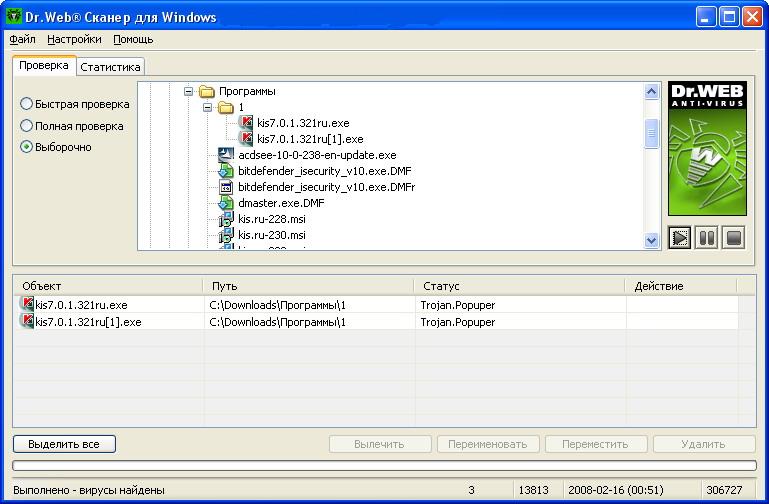Image resolution: width=769 pixels, height=504 pixels.
Task: Click the scan progress bar
Action: [x=384, y=465]
